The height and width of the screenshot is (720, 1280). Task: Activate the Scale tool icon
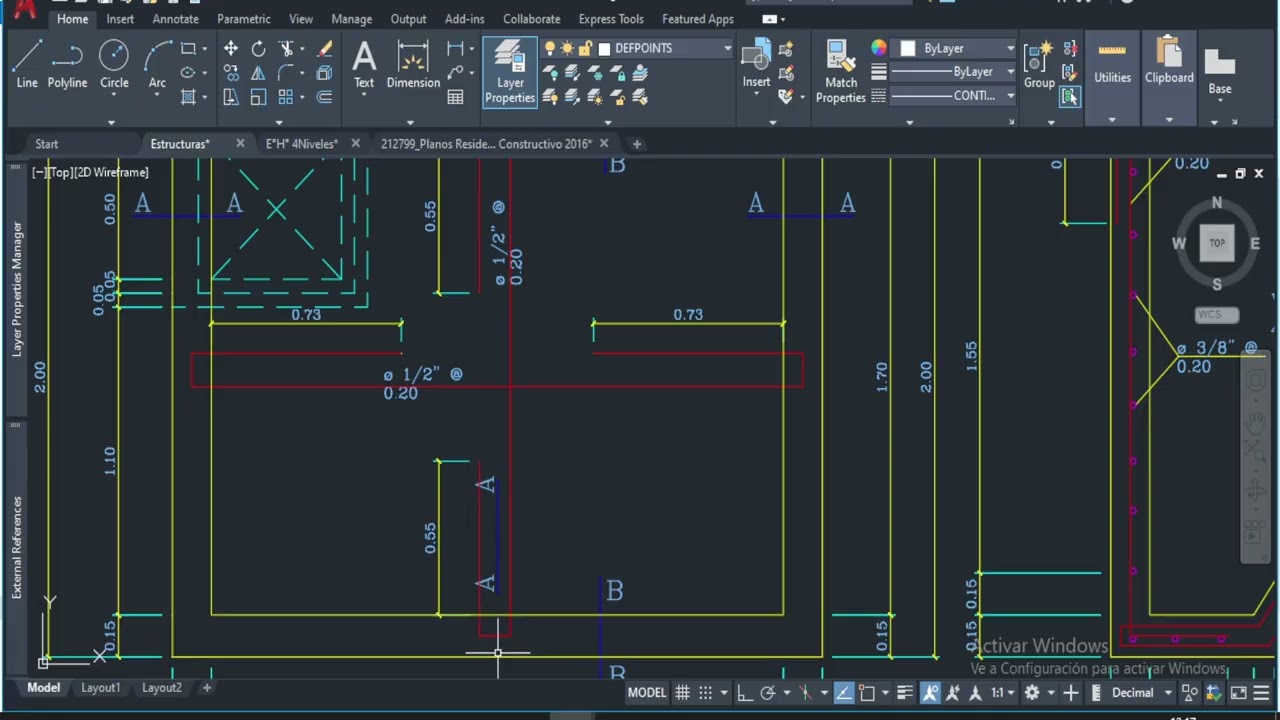pos(258,97)
